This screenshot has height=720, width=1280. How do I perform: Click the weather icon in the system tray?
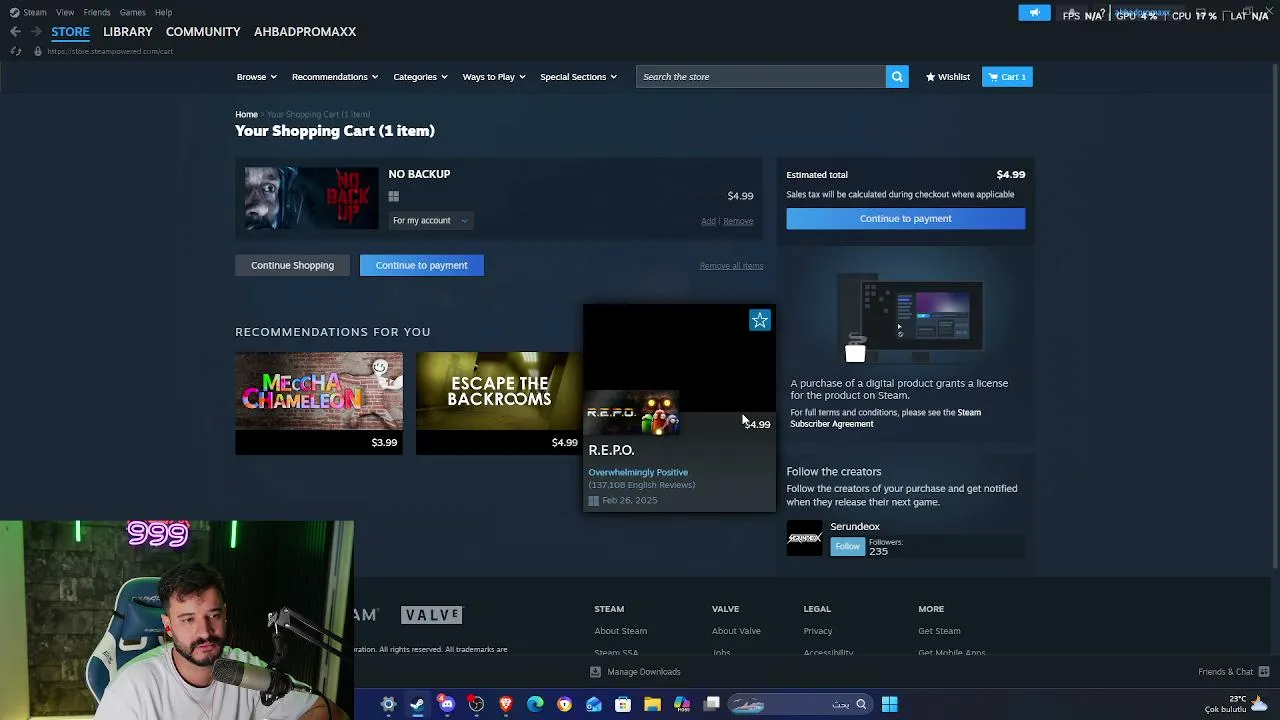coord(1259,702)
